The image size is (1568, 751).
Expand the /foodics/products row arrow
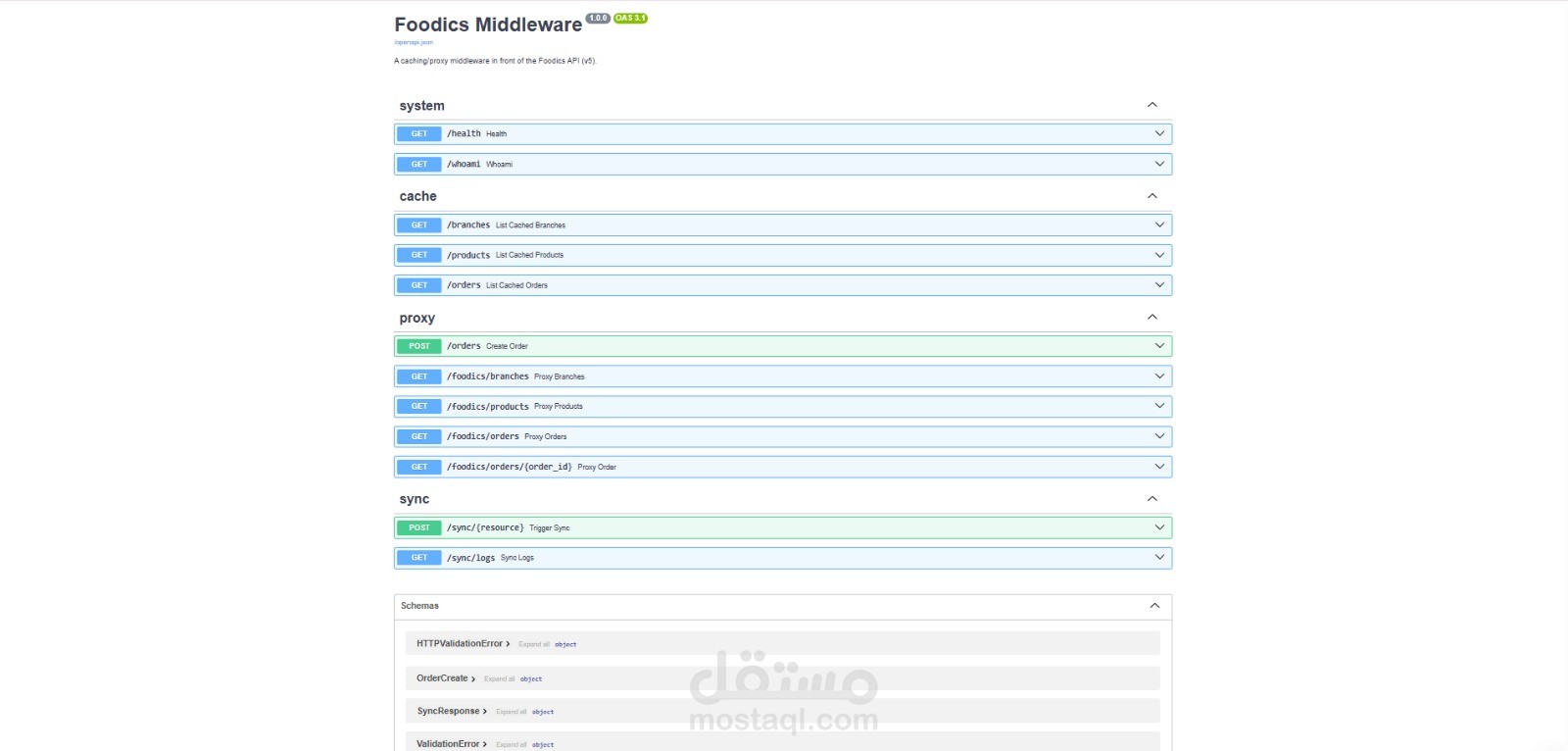coord(1159,406)
